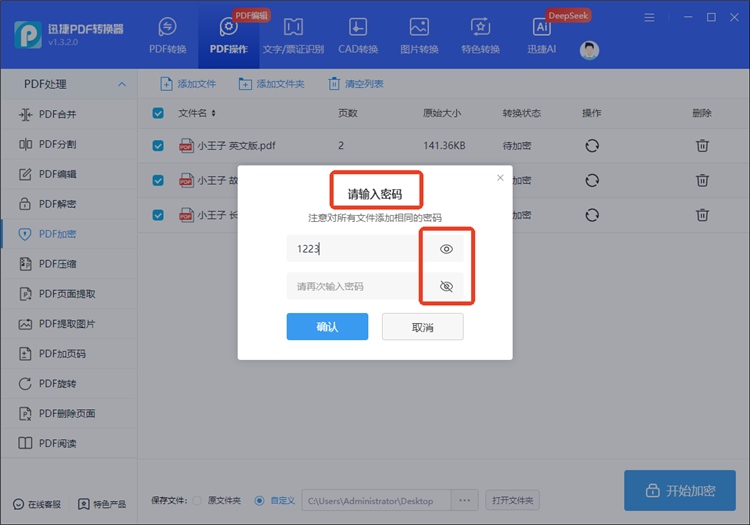This screenshot has width=750, height=525.
Task: Select PDF加密 in the sidebar
Action: [x=69, y=234]
